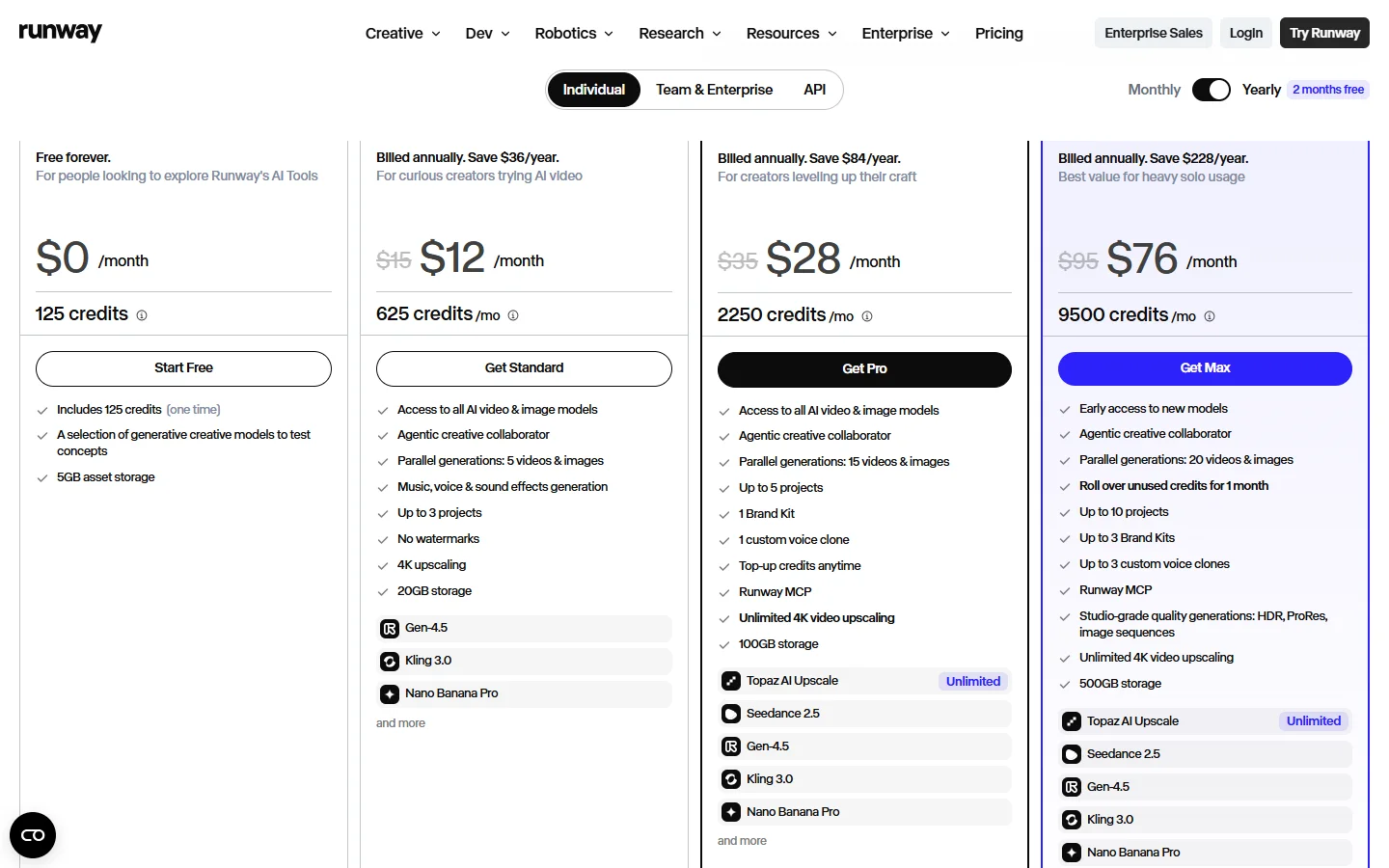
Task: Click the Try Runway button
Action: [x=1324, y=33]
